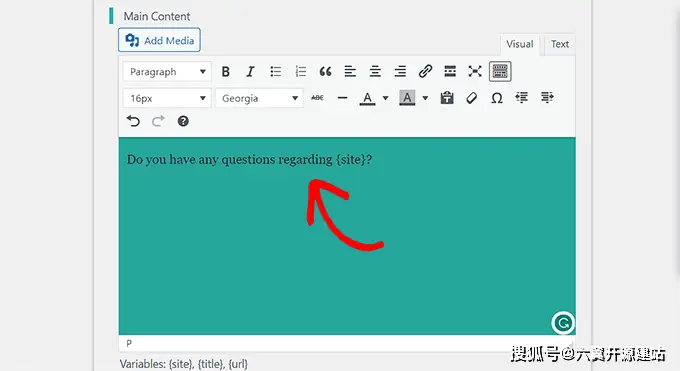Insert a numbered list
Image resolution: width=680 pixels, height=371 pixels.
coord(301,72)
